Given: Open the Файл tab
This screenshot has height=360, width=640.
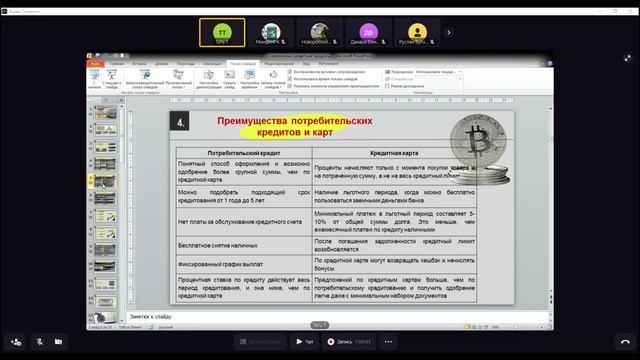Looking at the screenshot, I should click(96, 64).
